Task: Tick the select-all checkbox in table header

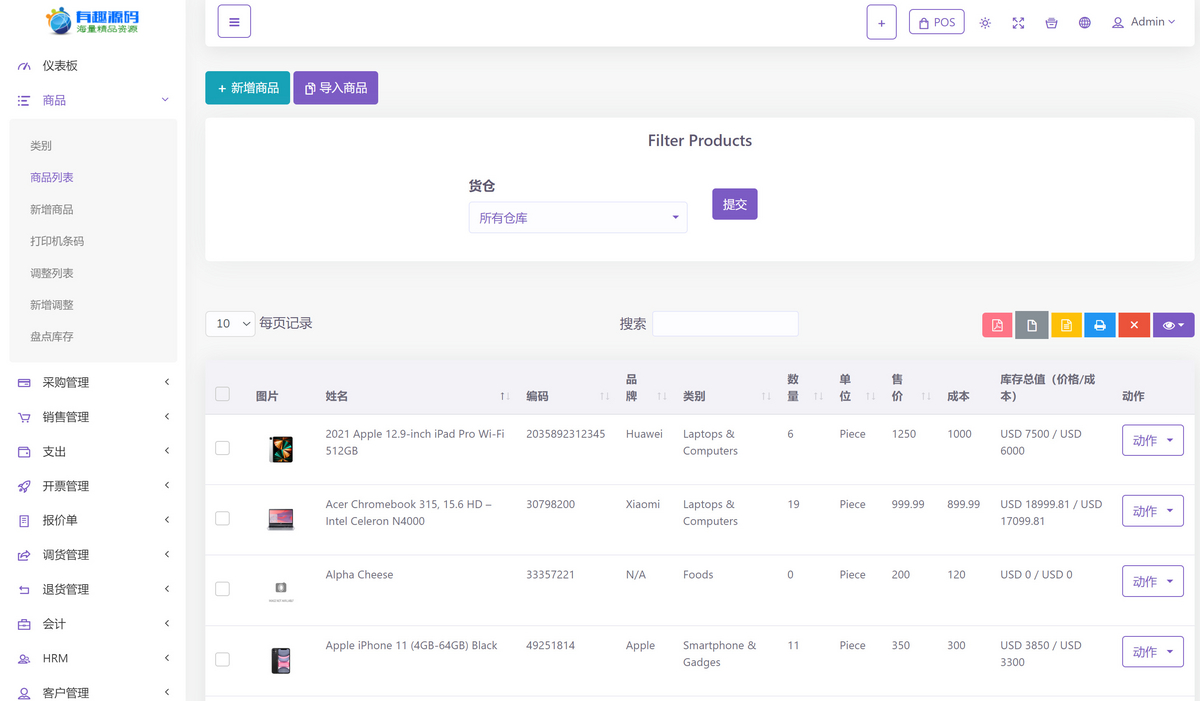Action: pos(222,394)
